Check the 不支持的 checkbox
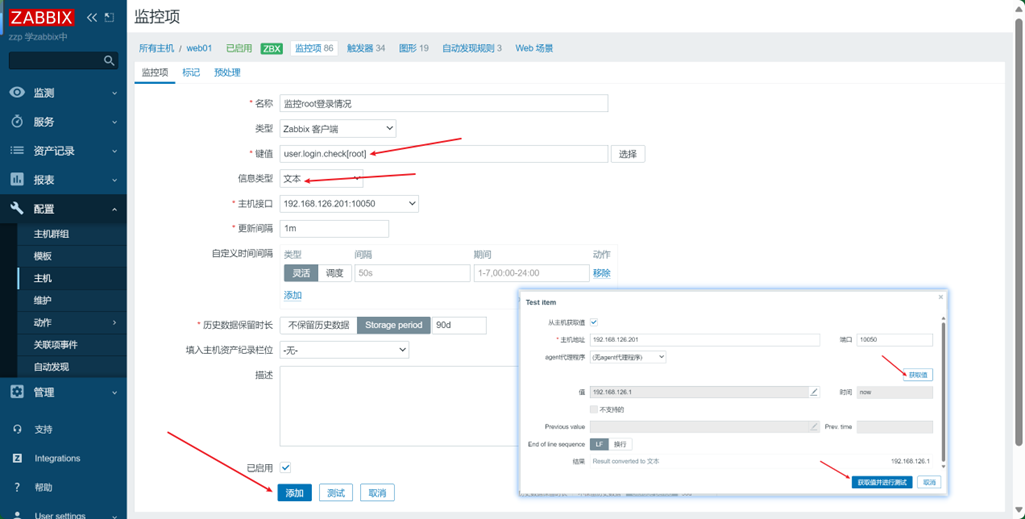This screenshot has height=519, width=1025. click(594, 410)
